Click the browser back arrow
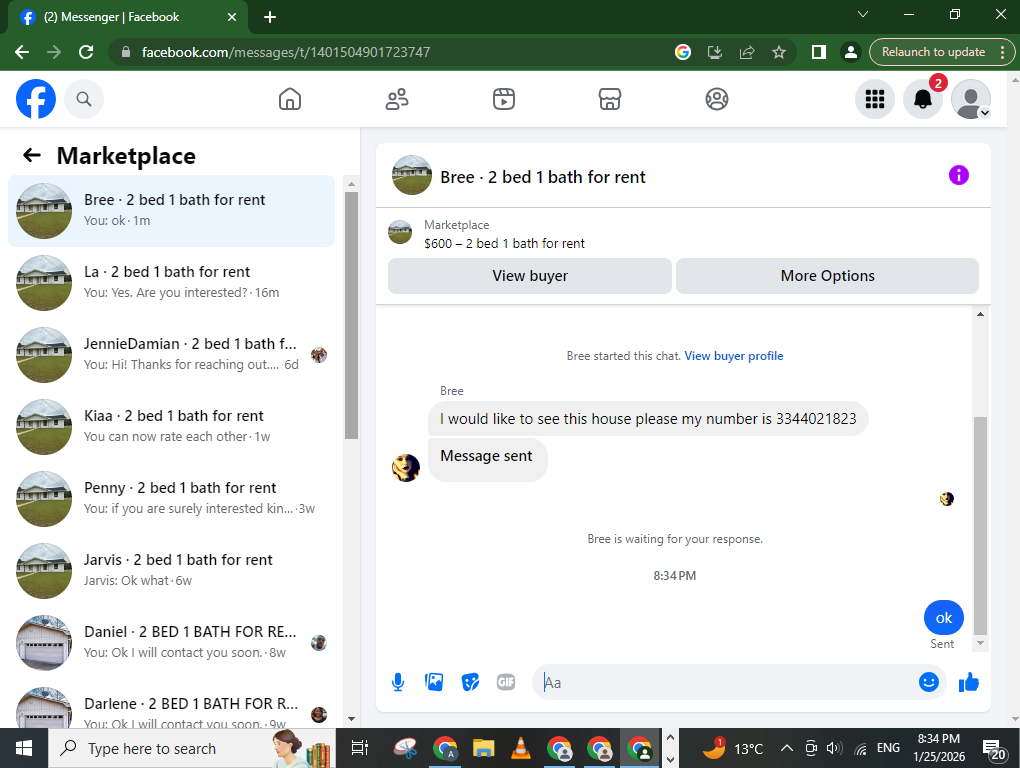Screen dimensions: 1020x768 pos(22,52)
